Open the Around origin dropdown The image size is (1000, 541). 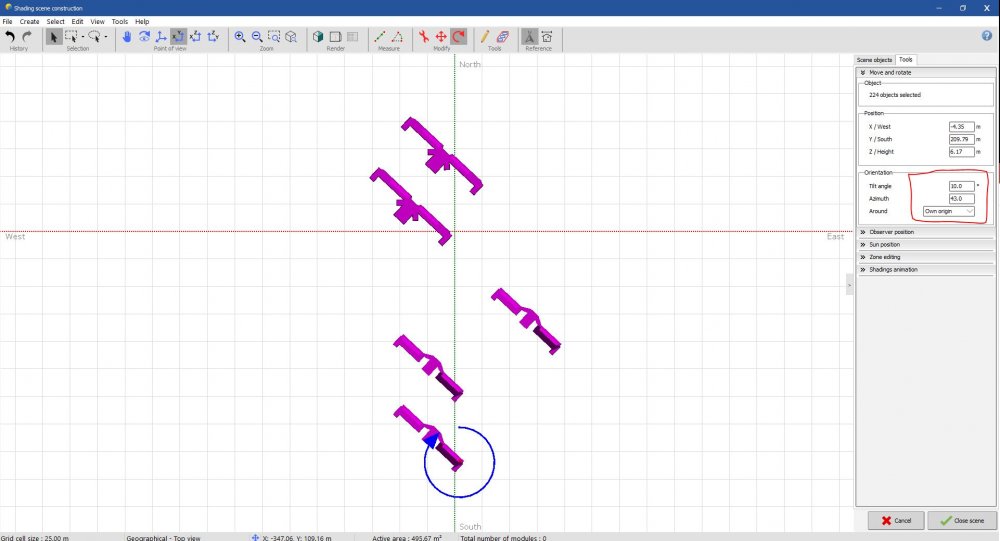tap(948, 211)
